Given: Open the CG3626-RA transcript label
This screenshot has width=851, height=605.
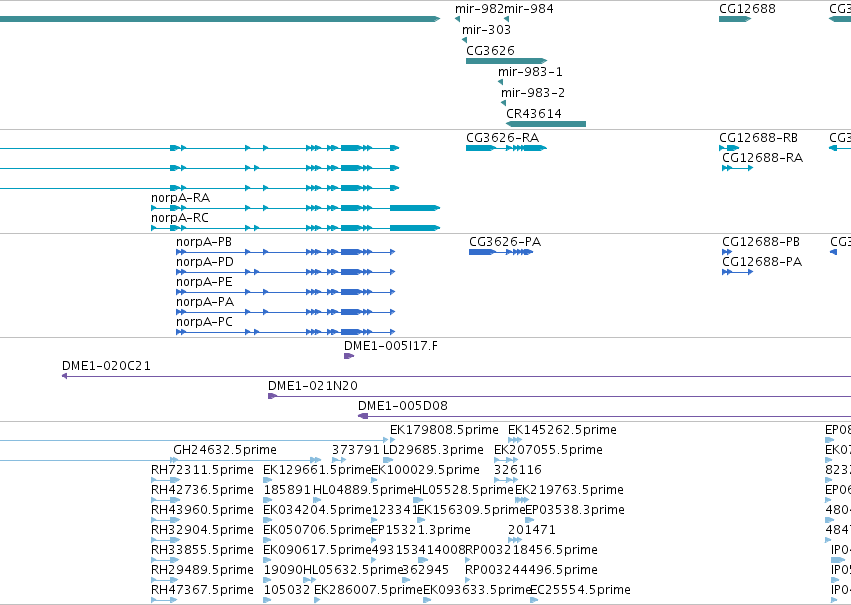Looking at the screenshot, I should [x=503, y=138].
